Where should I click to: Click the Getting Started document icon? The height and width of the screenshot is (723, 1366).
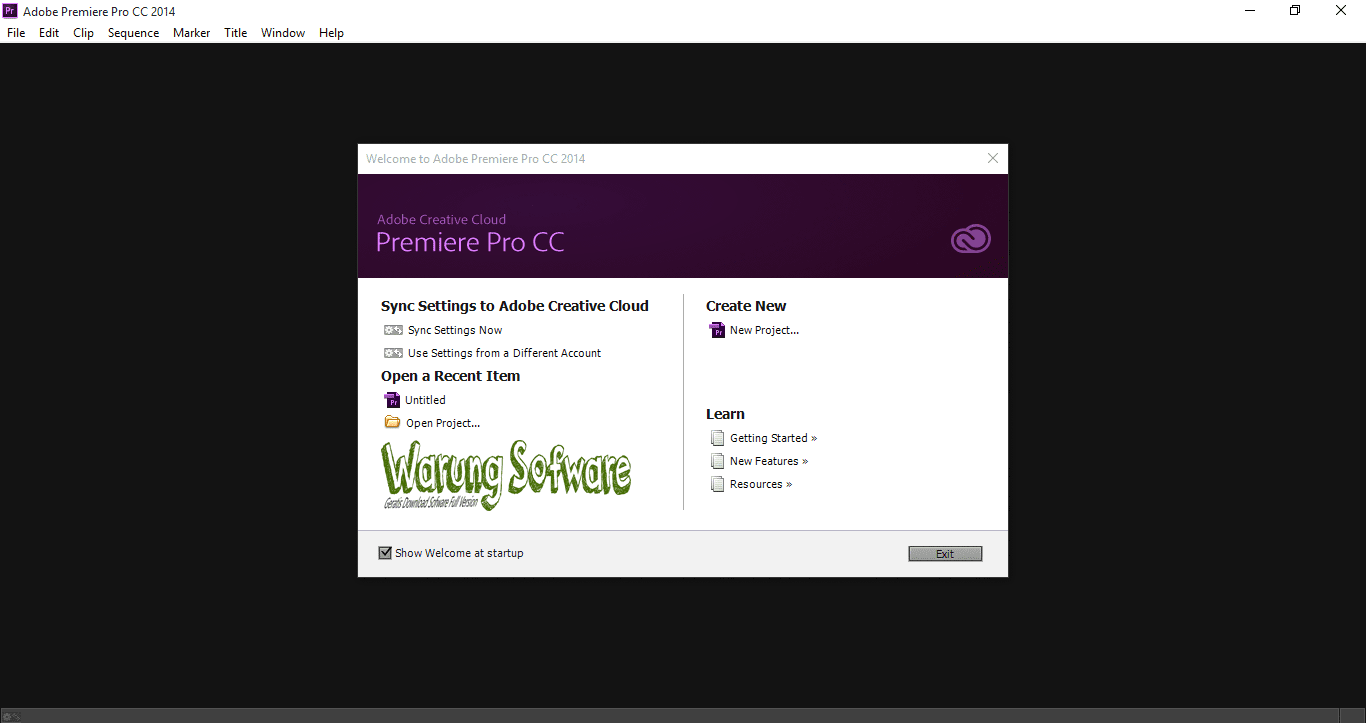[x=717, y=438]
